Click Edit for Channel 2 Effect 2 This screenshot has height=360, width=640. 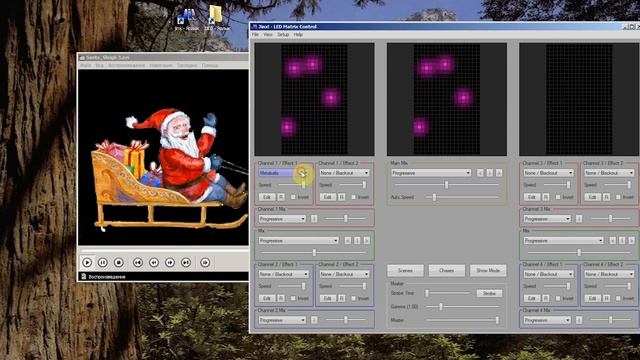(327, 298)
